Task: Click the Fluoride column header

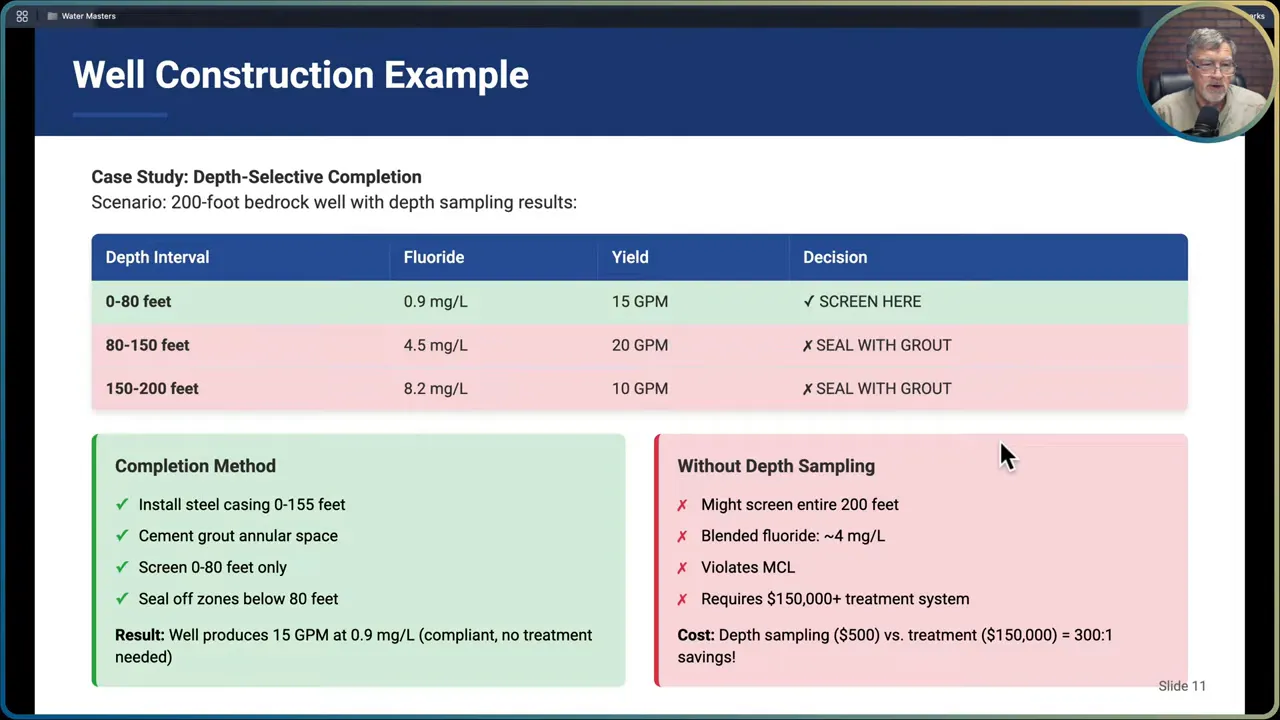Action: 433,257
